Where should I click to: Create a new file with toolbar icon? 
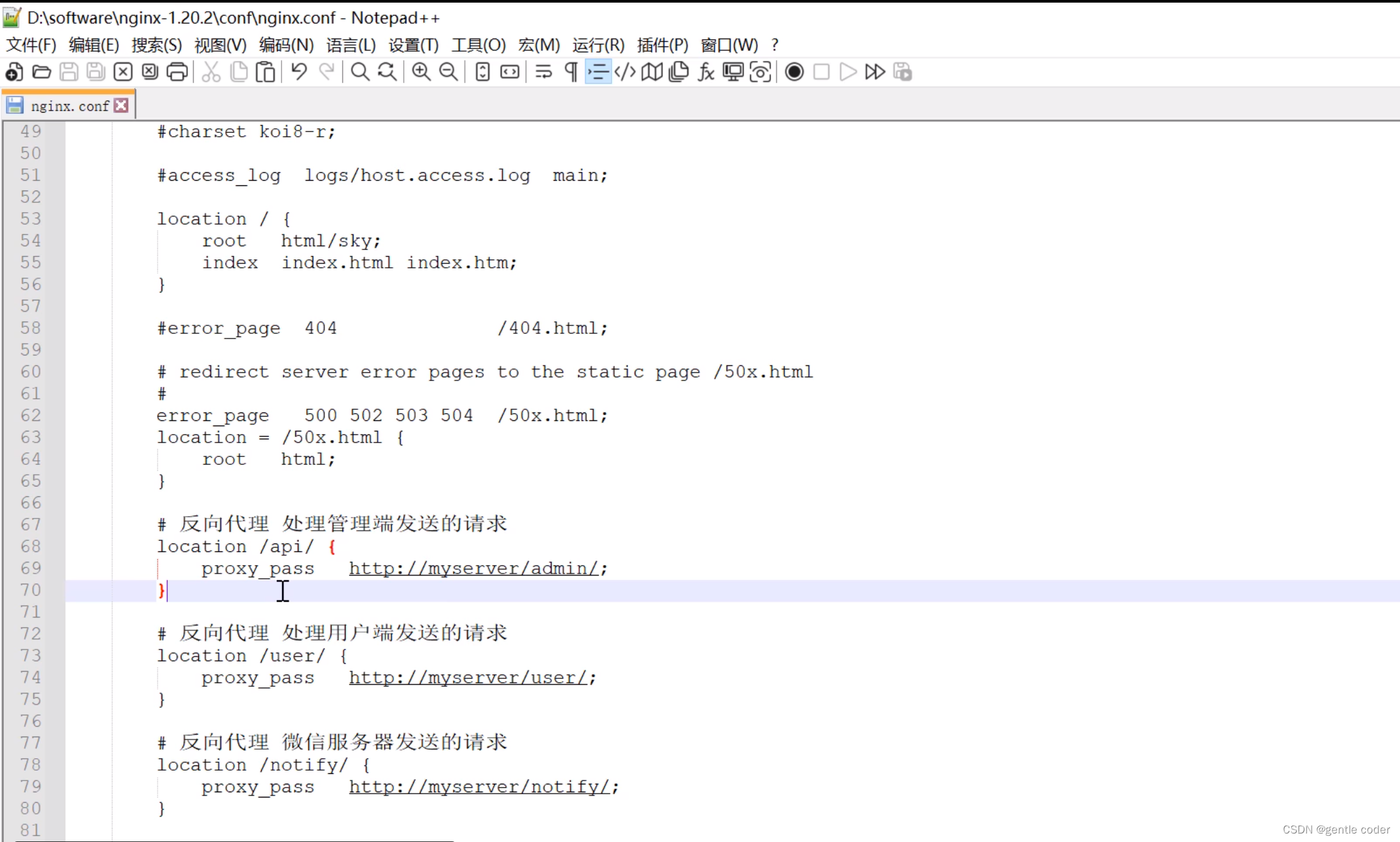pyautogui.click(x=14, y=72)
